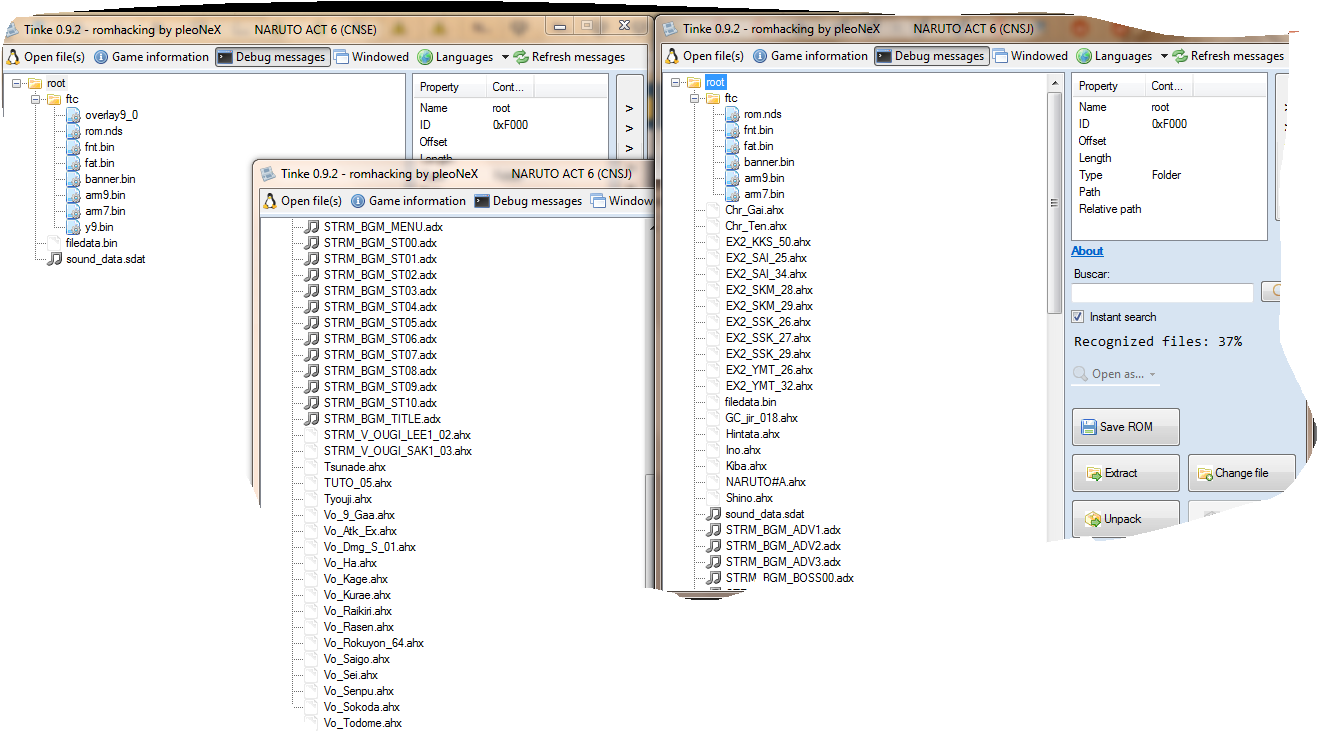Screen dimensions: 1318x734
Task: Toggle Windowed in the Save ROM window
Action: pos(1030,56)
